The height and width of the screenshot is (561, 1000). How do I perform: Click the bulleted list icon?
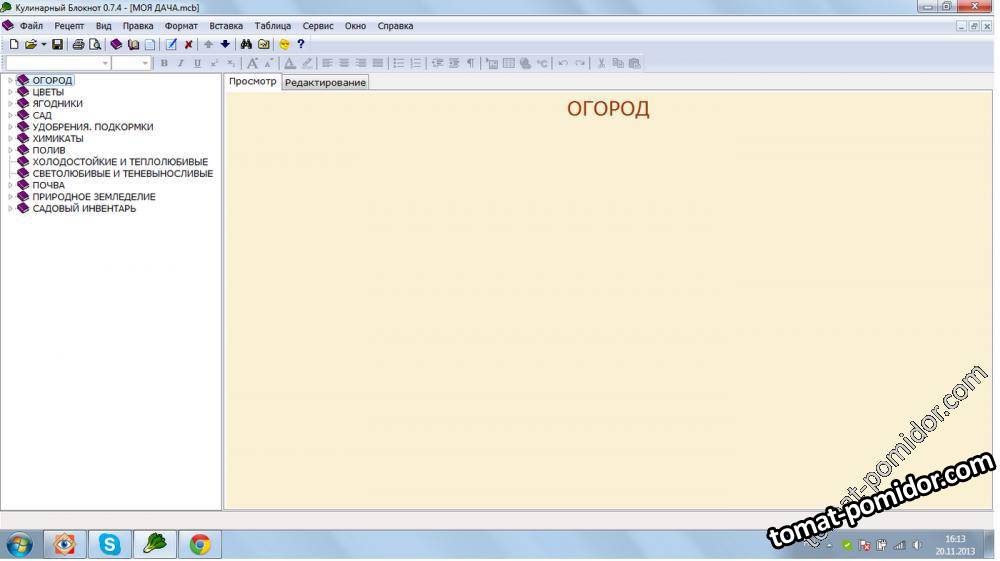(x=399, y=63)
